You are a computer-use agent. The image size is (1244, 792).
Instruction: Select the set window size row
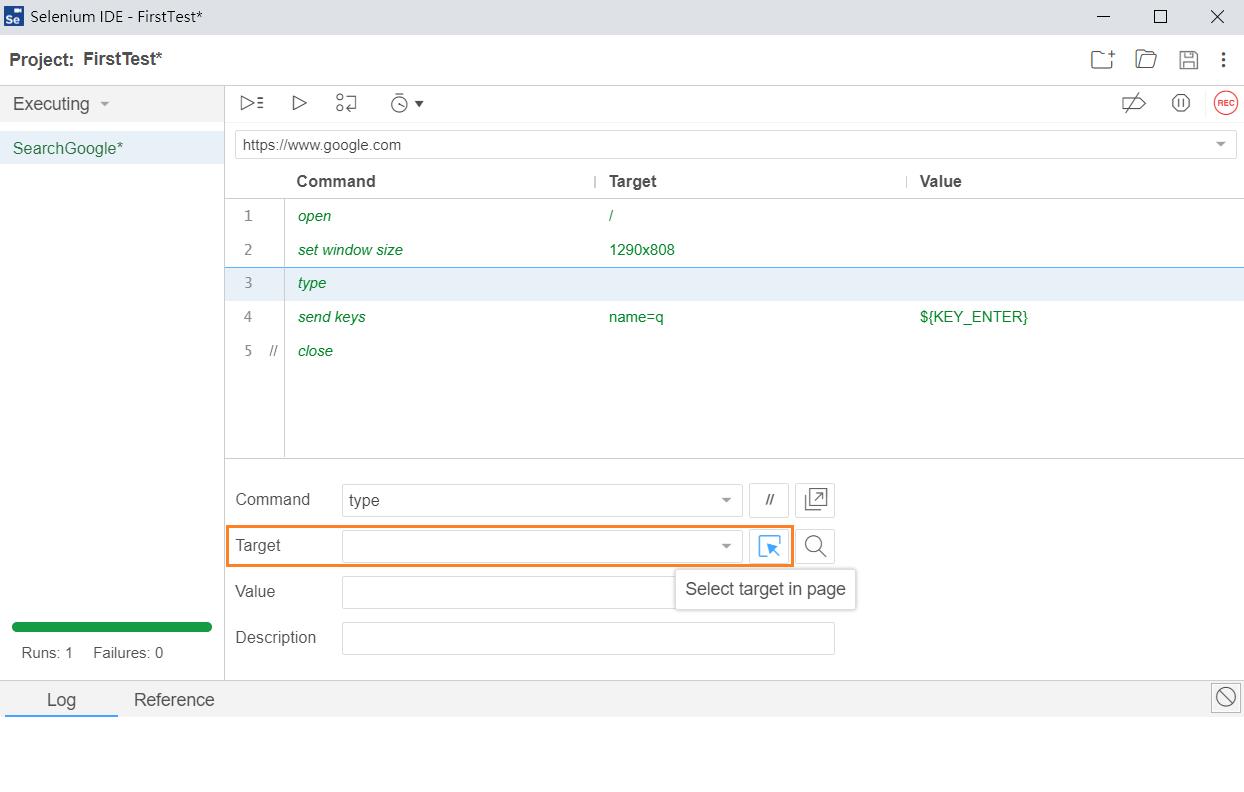click(734, 250)
